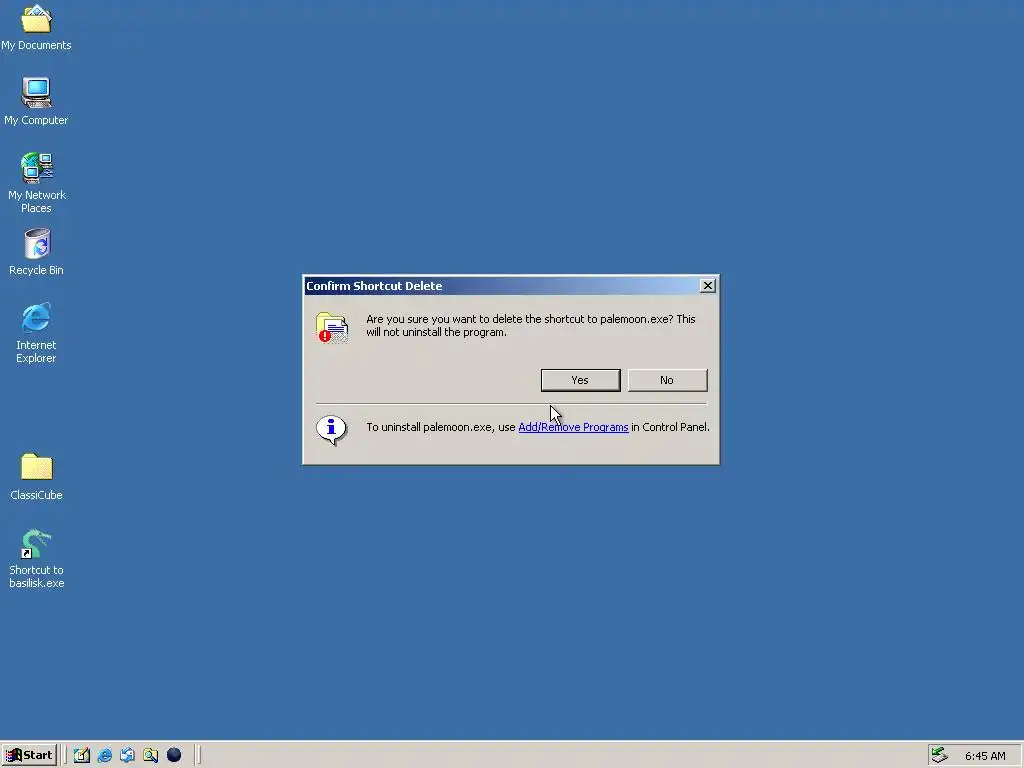1024x768 pixels.
Task: Select the Internet Explorer desktop icon
Action: point(36,333)
